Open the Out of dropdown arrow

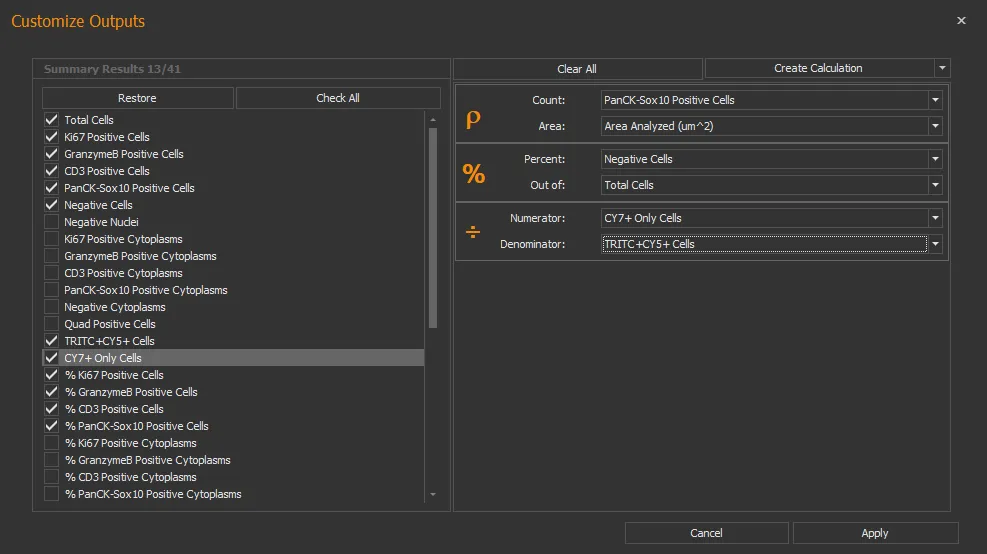tap(935, 185)
